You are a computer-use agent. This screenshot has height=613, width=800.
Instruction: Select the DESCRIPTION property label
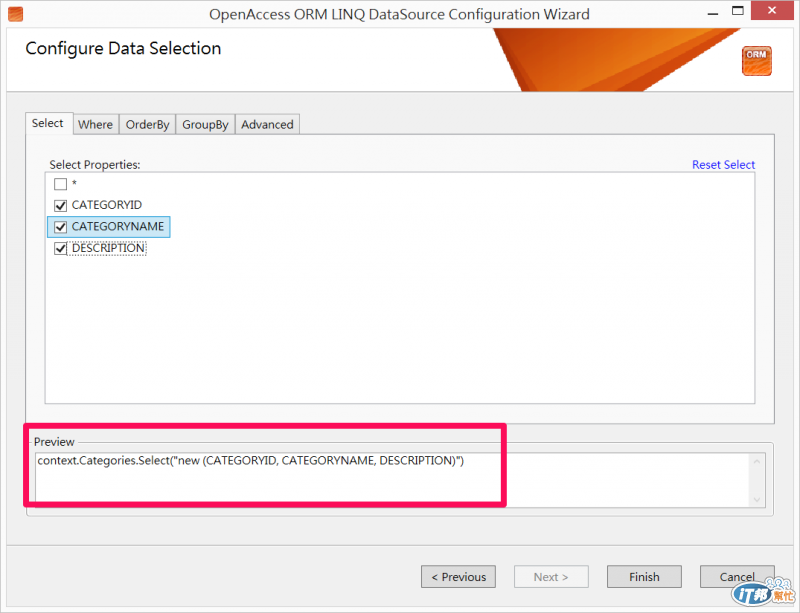tap(108, 248)
